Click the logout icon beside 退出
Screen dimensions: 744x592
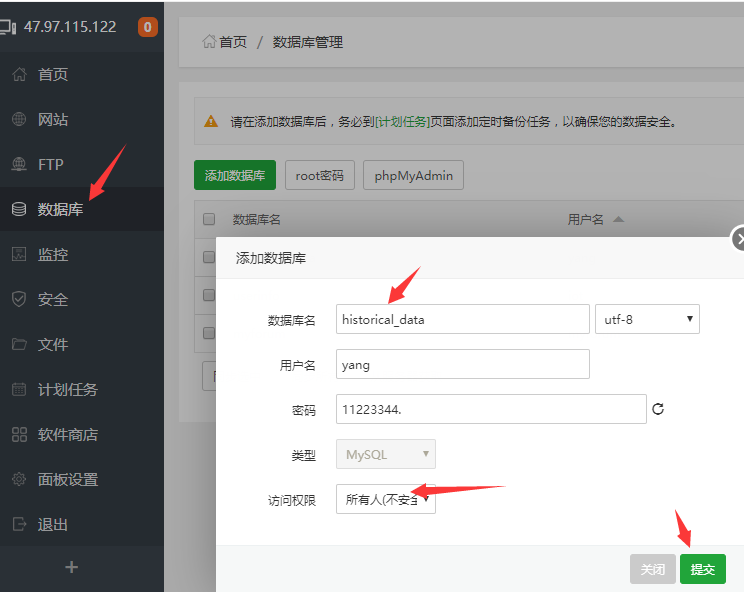coord(19,524)
